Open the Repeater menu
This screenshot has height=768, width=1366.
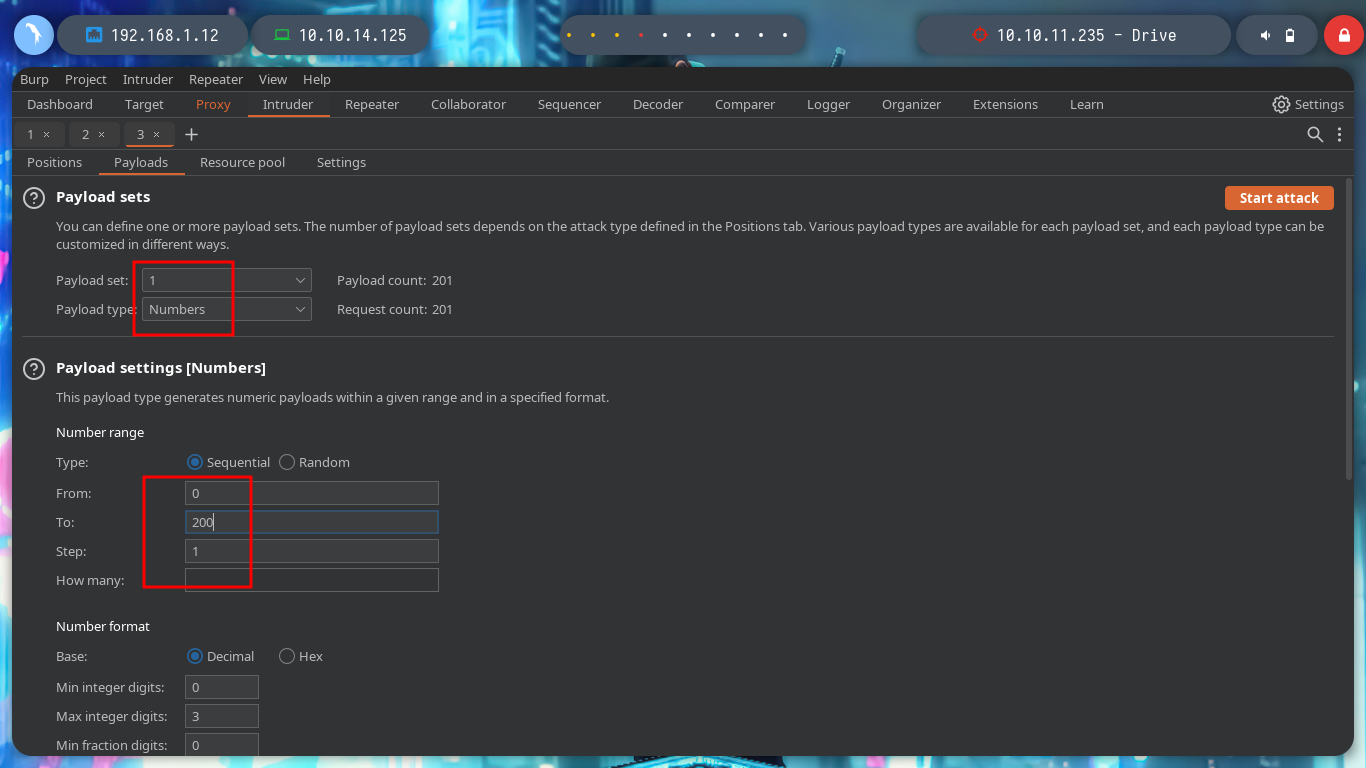[x=216, y=79]
